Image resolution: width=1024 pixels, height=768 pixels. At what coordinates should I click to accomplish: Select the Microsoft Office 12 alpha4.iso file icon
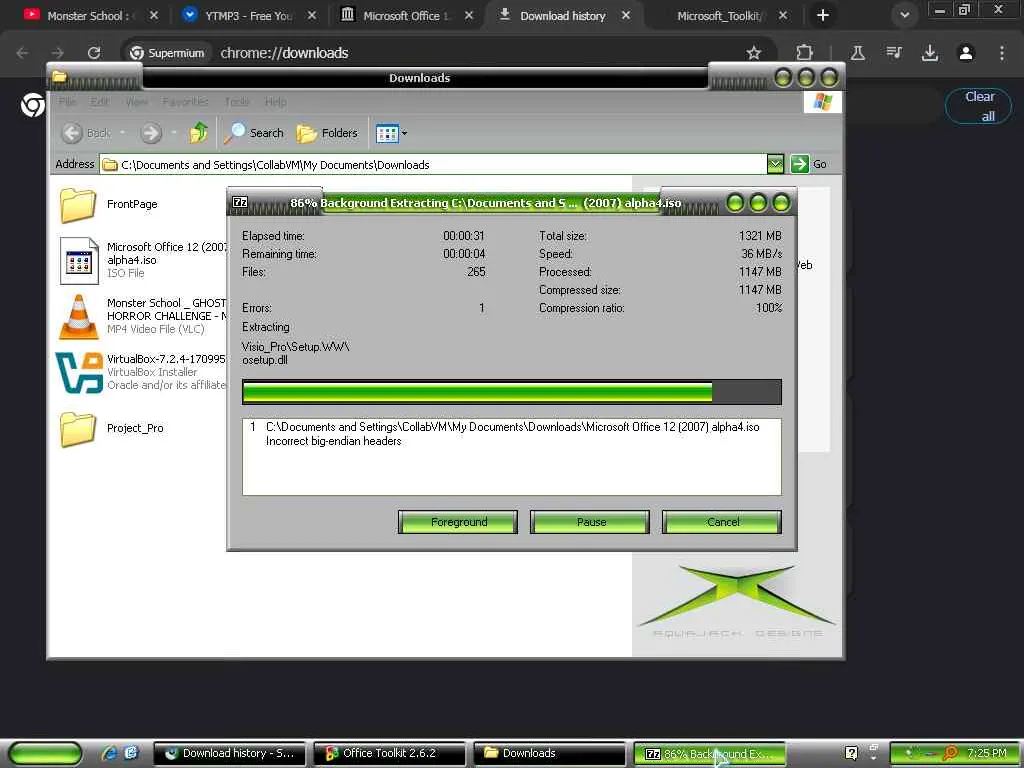click(x=79, y=261)
